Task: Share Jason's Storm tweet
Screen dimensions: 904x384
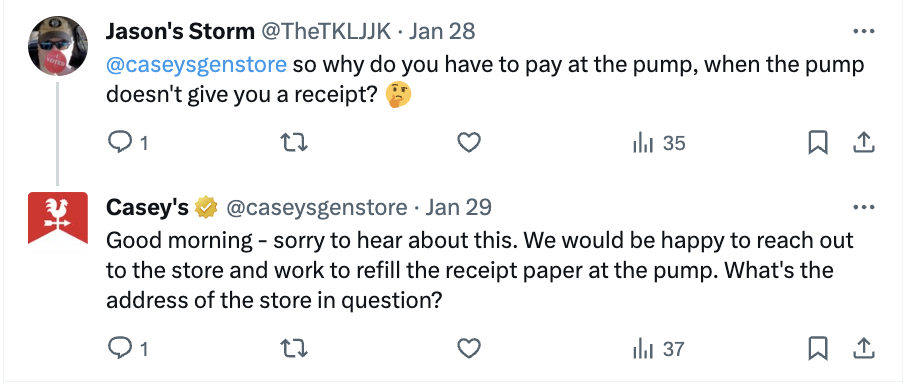Action: click(x=864, y=142)
